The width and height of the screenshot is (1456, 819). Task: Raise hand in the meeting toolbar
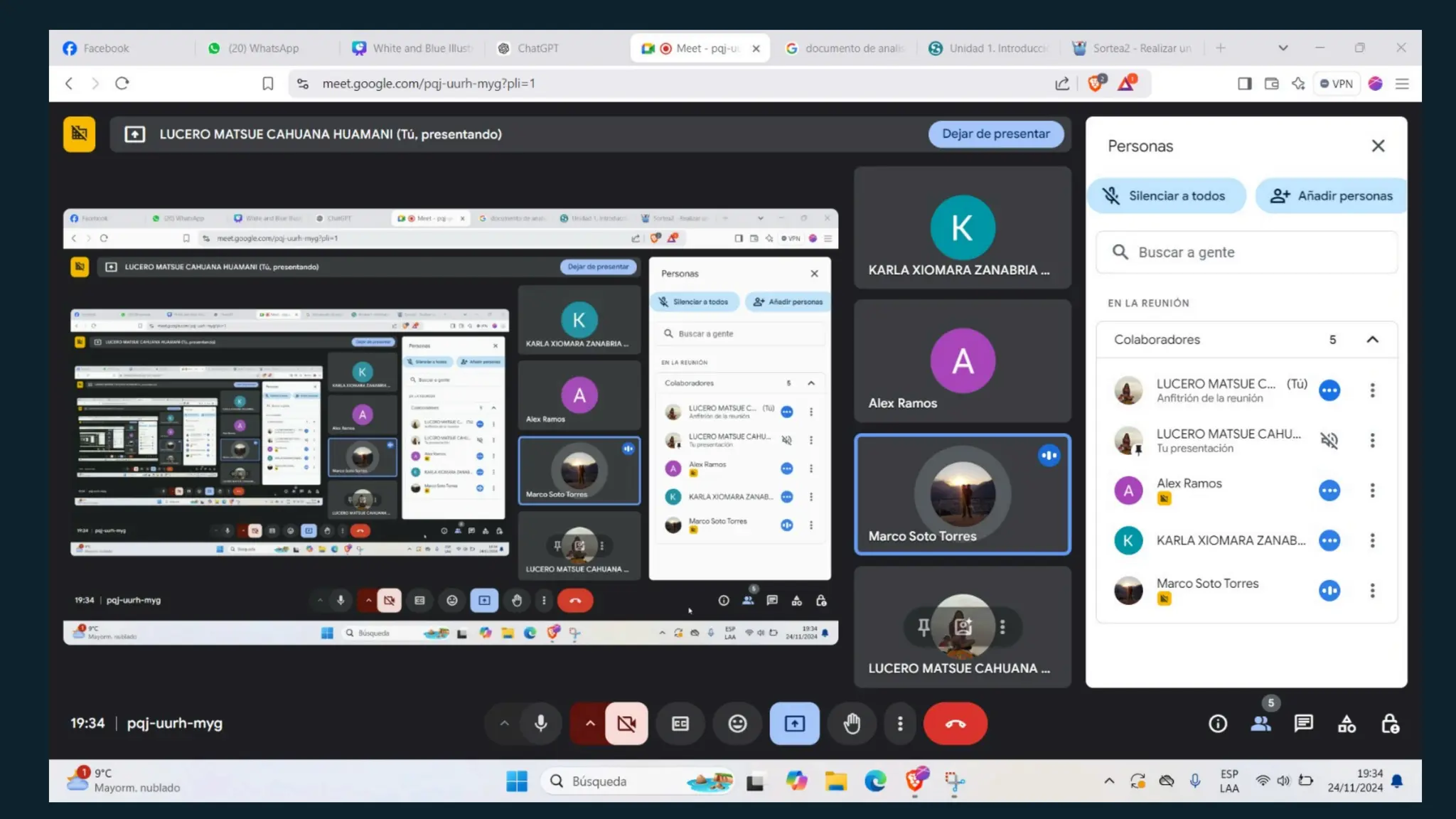point(852,724)
